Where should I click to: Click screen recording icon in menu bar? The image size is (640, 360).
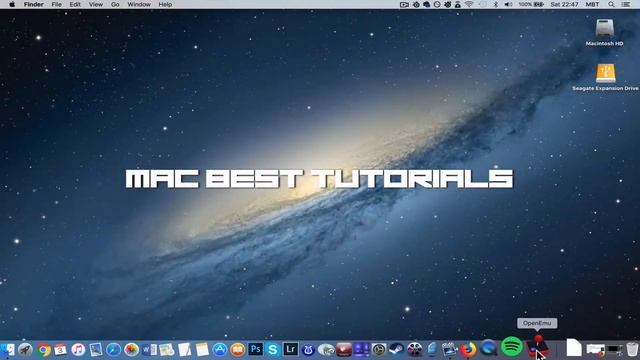coord(404,4)
